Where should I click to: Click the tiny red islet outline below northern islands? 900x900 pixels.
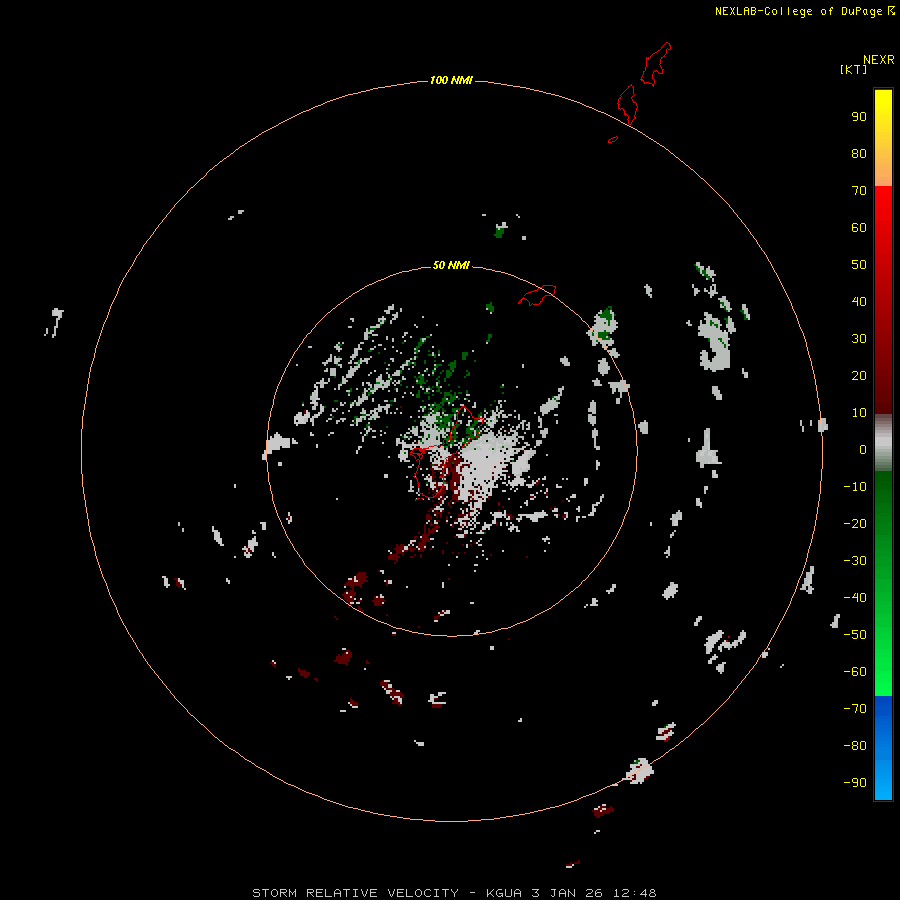click(613, 139)
